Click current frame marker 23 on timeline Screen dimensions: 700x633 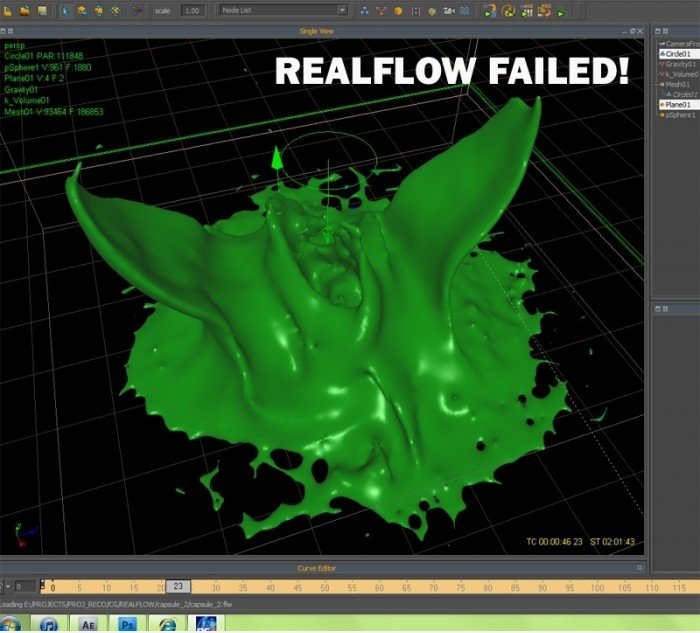click(x=178, y=587)
